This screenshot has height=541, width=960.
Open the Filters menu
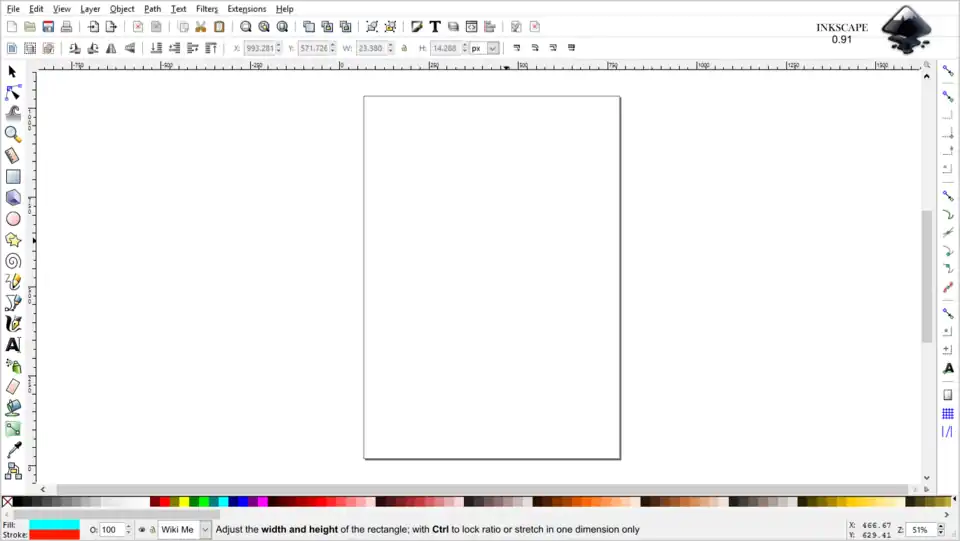coord(207,9)
